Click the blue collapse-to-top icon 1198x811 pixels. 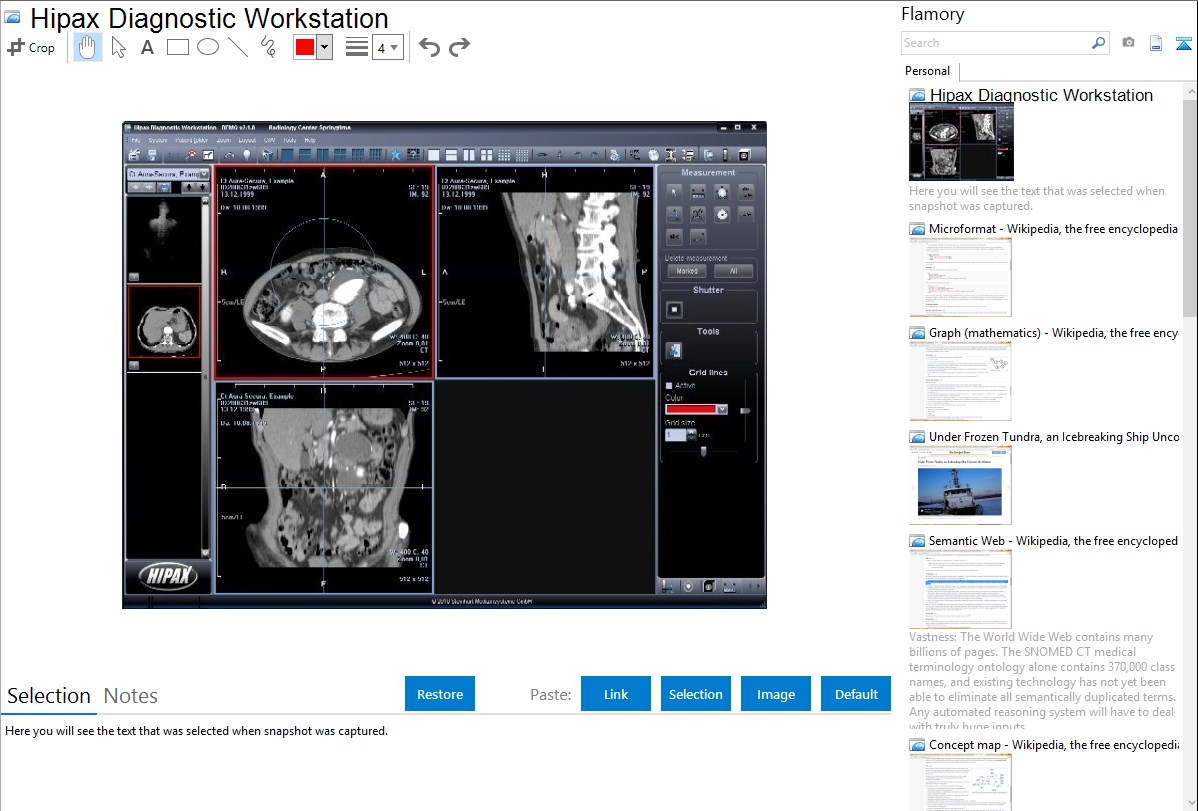(x=1183, y=43)
